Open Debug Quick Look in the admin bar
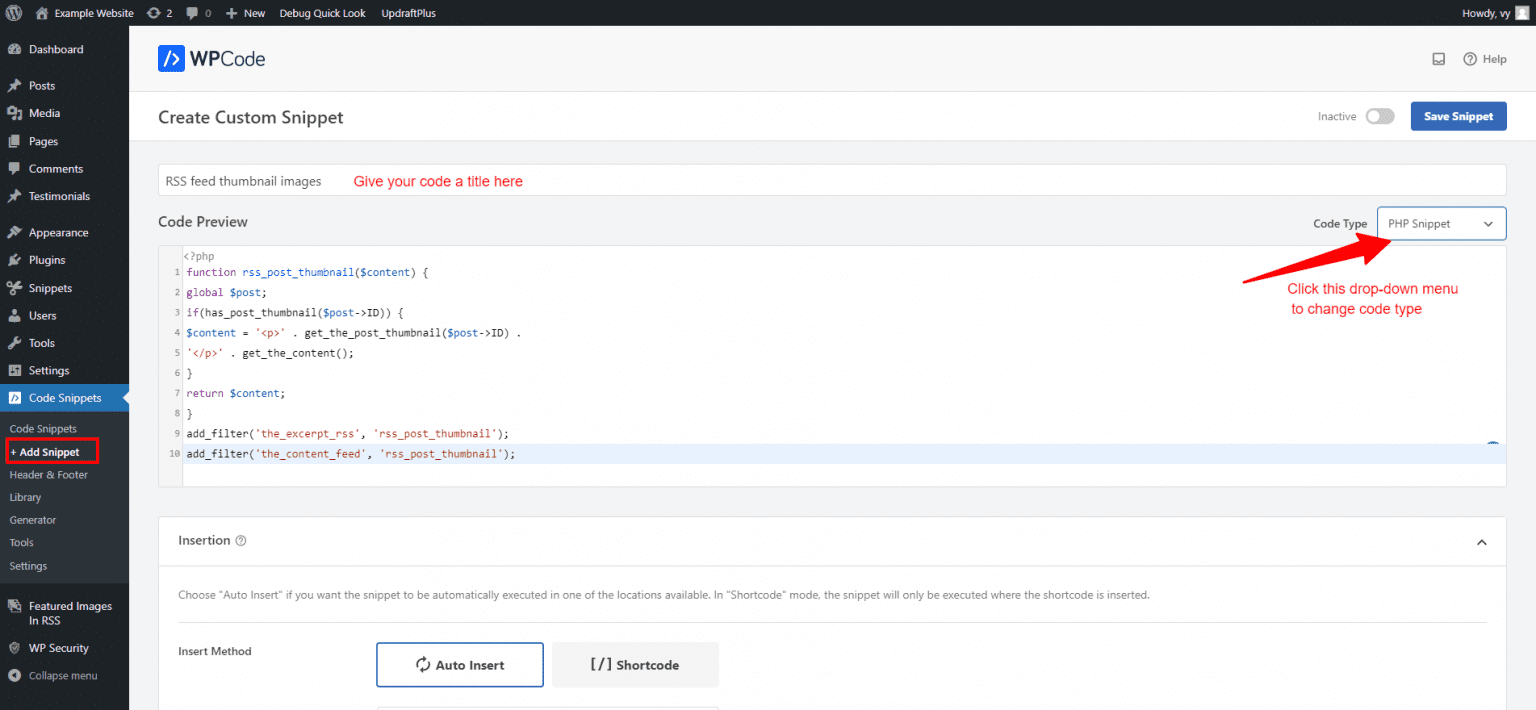Viewport: 1536px width, 710px height. tap(322, 13)
